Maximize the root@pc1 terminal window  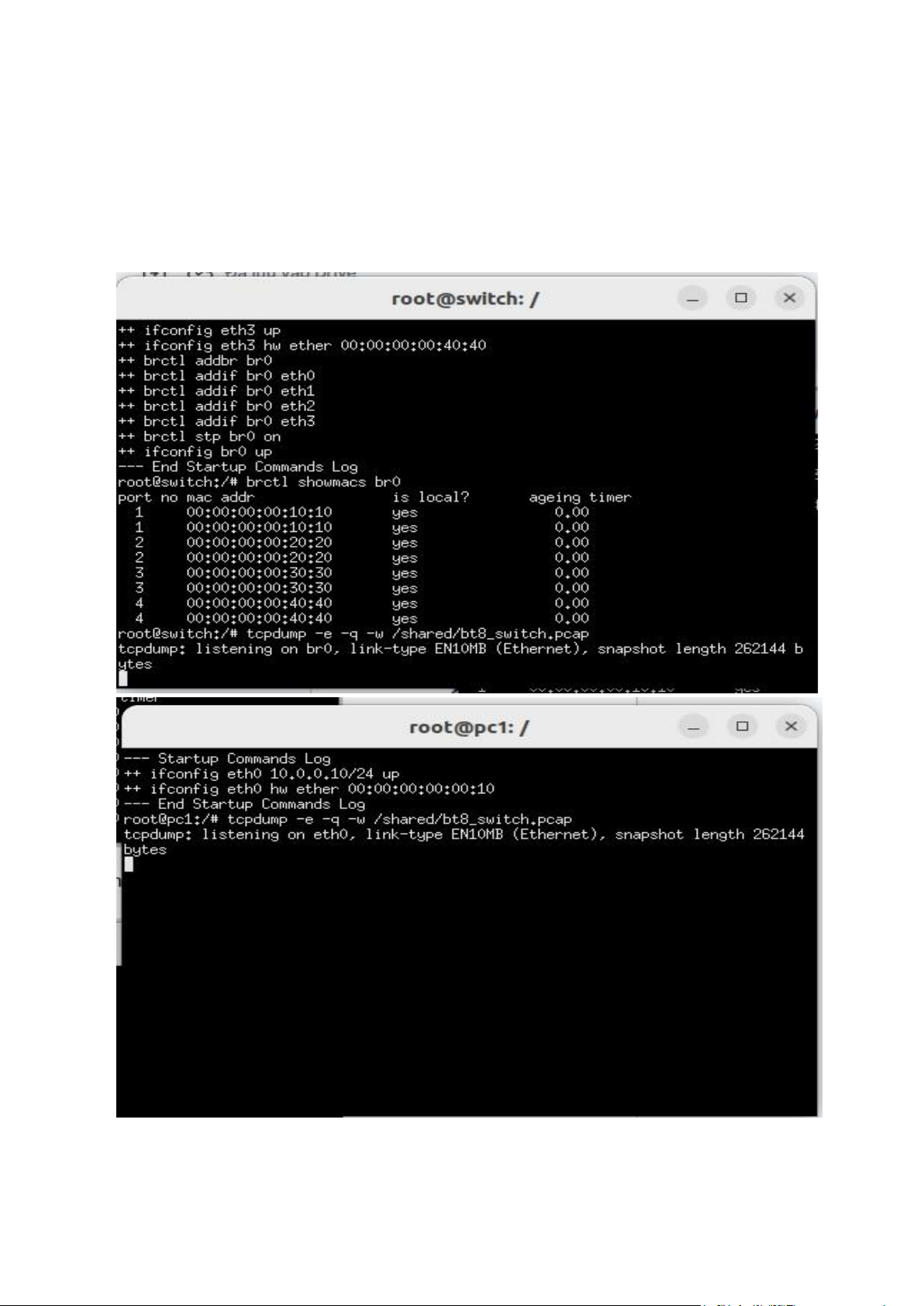pos(743,727)
